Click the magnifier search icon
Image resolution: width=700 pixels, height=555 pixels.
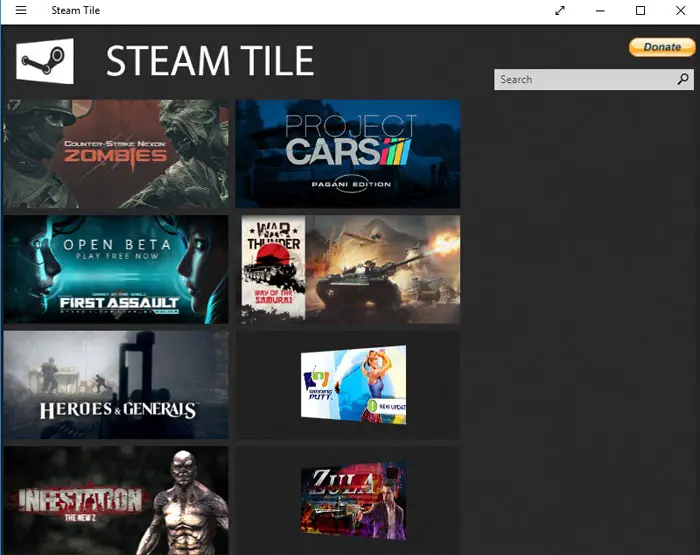(x=683, y=79)
